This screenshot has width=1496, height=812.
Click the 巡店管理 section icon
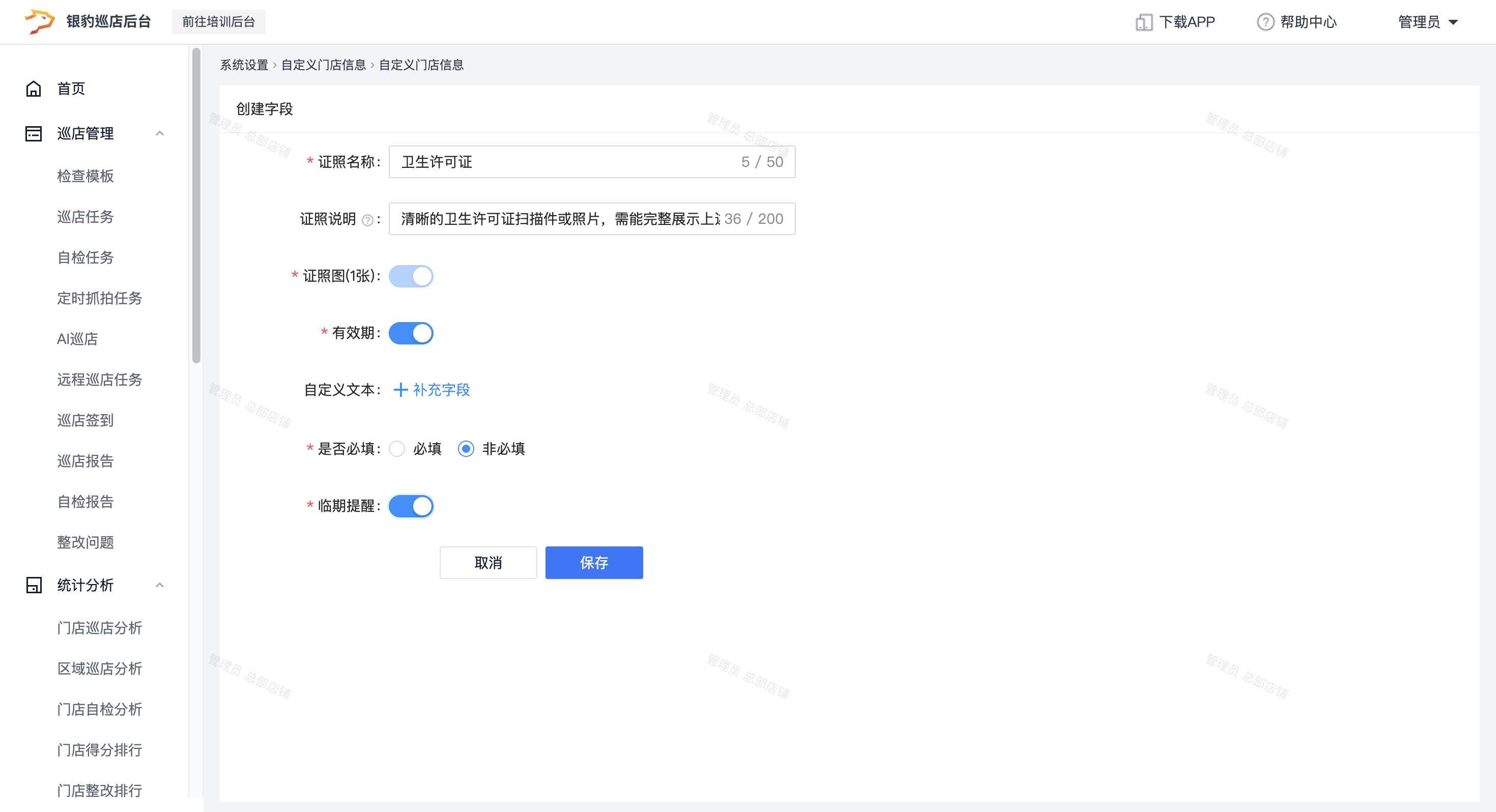[34, 134]
